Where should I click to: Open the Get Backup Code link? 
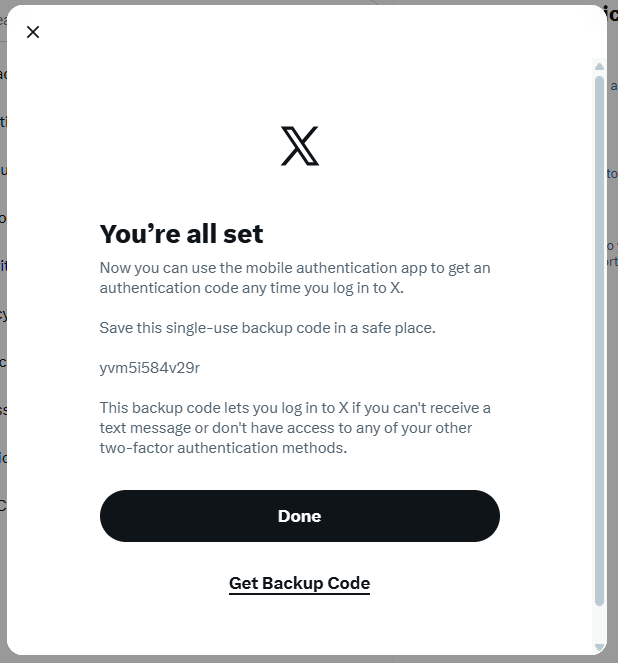click(299, 583)
